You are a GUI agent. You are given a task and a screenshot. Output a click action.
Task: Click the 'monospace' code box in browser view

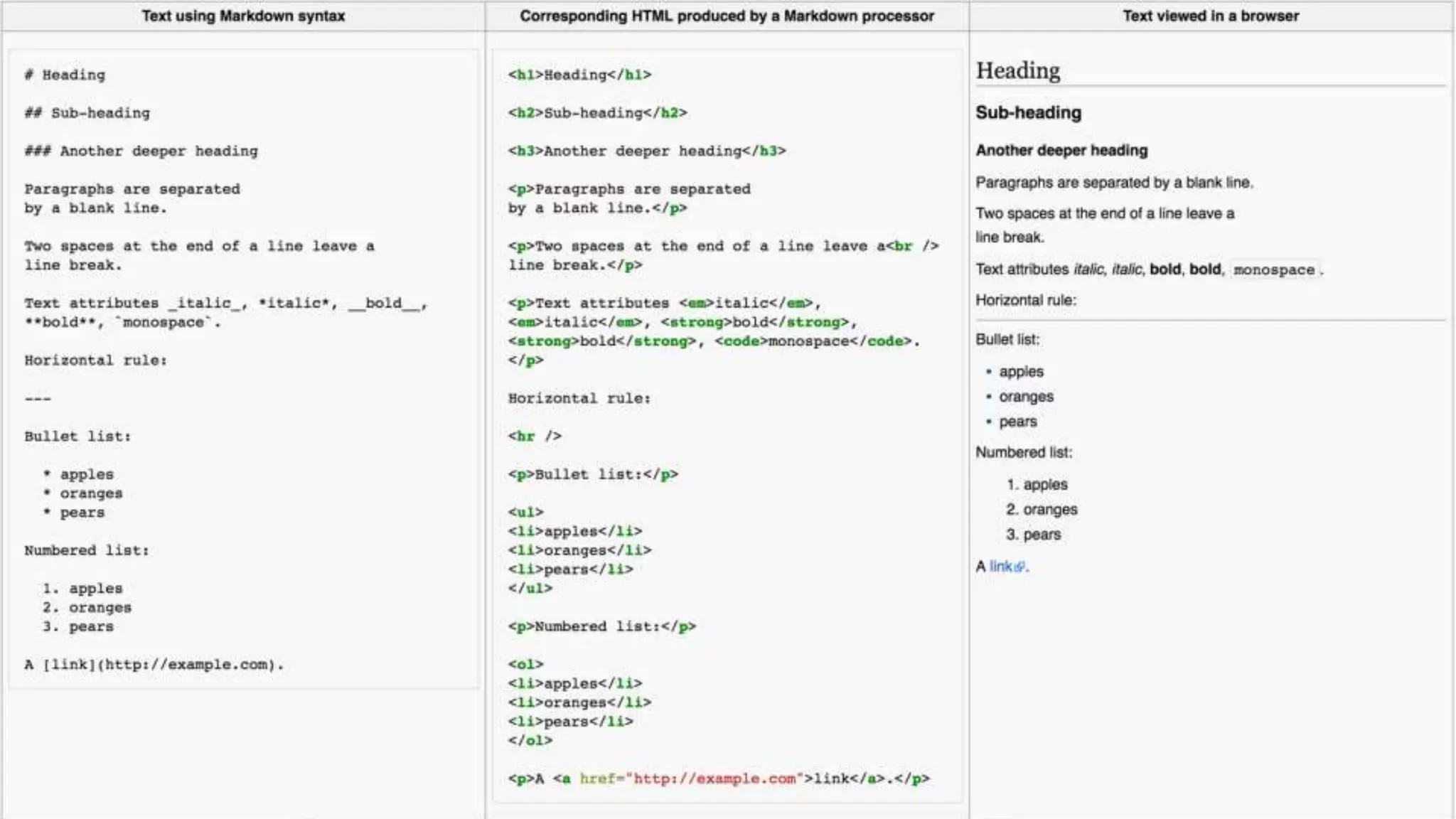[x=1274, y=269]
